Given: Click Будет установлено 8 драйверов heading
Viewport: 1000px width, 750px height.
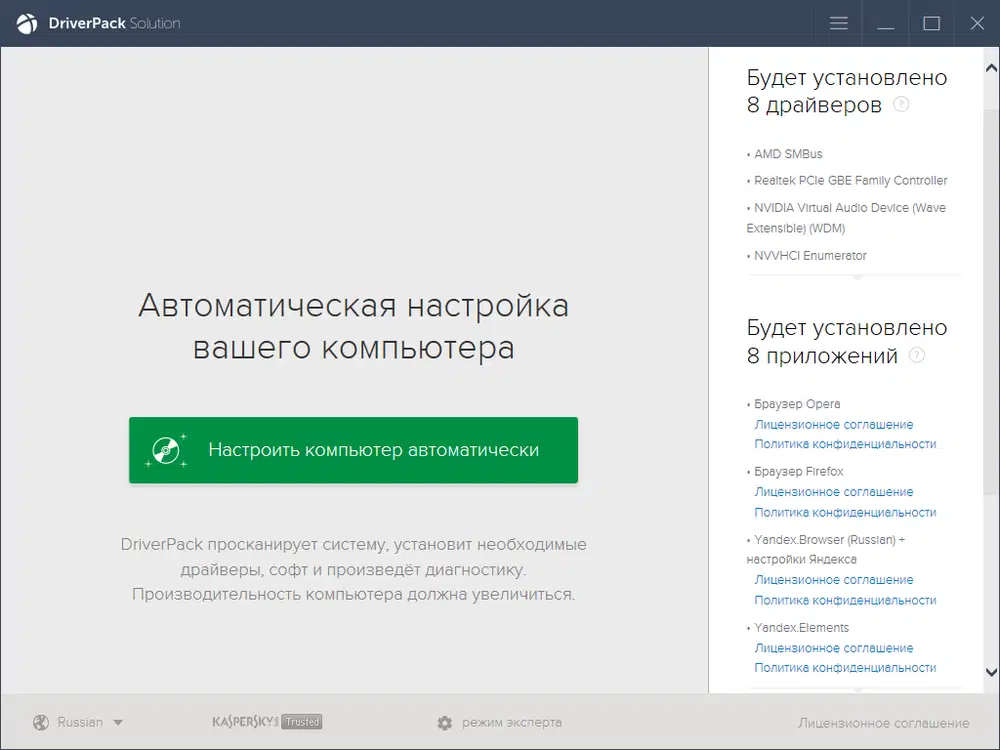Looking at the screenshot, I should (847, 91).
